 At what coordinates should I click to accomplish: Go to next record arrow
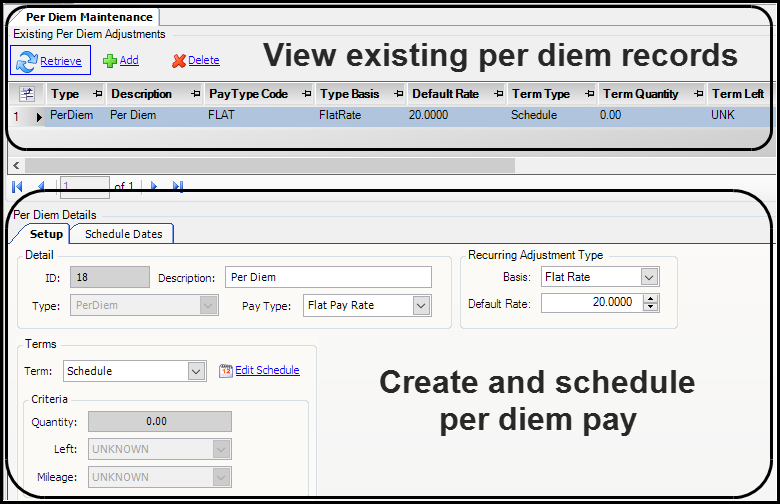[x=154, y=187]
